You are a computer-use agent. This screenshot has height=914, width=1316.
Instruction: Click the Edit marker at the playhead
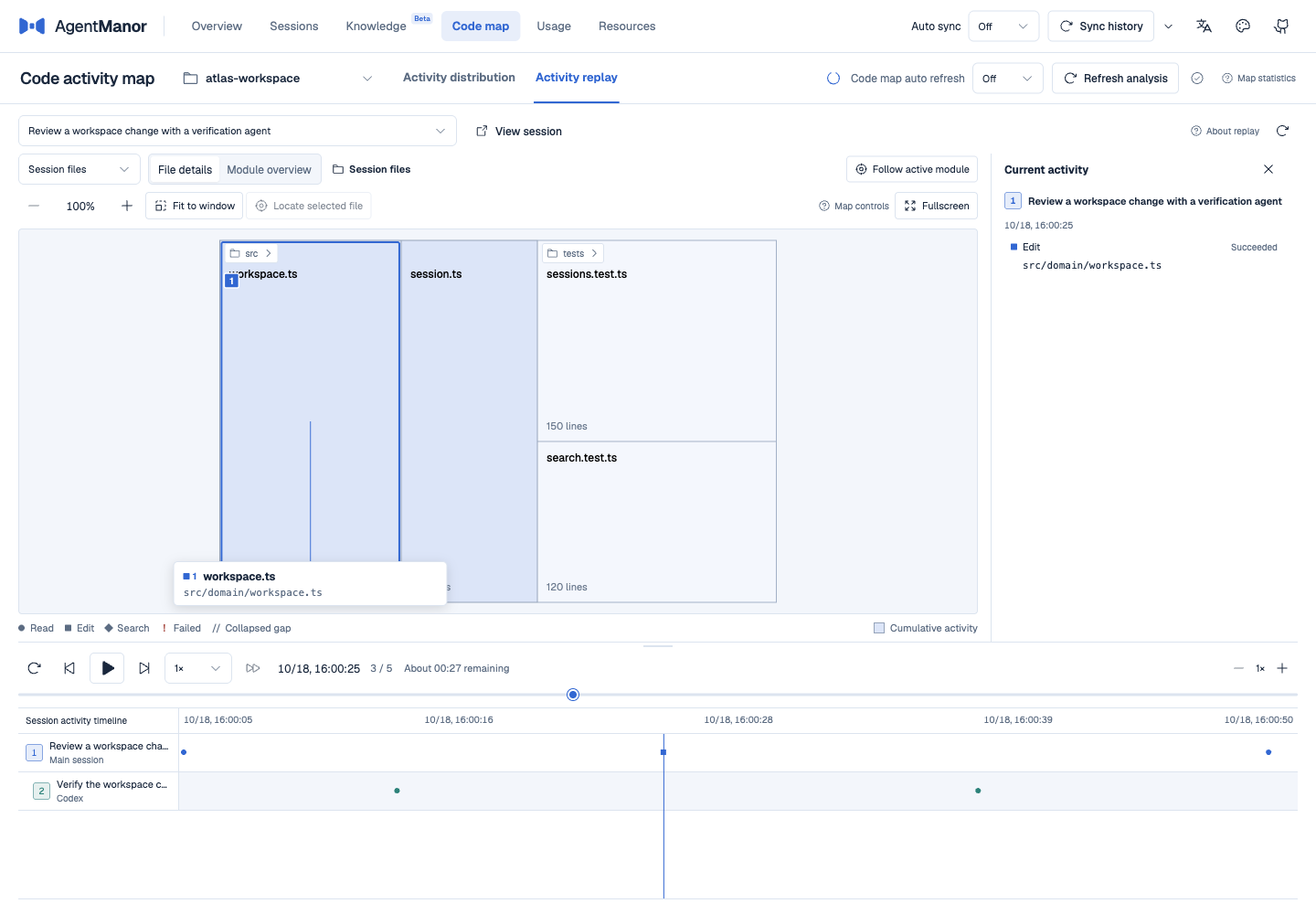click(663, 752)
